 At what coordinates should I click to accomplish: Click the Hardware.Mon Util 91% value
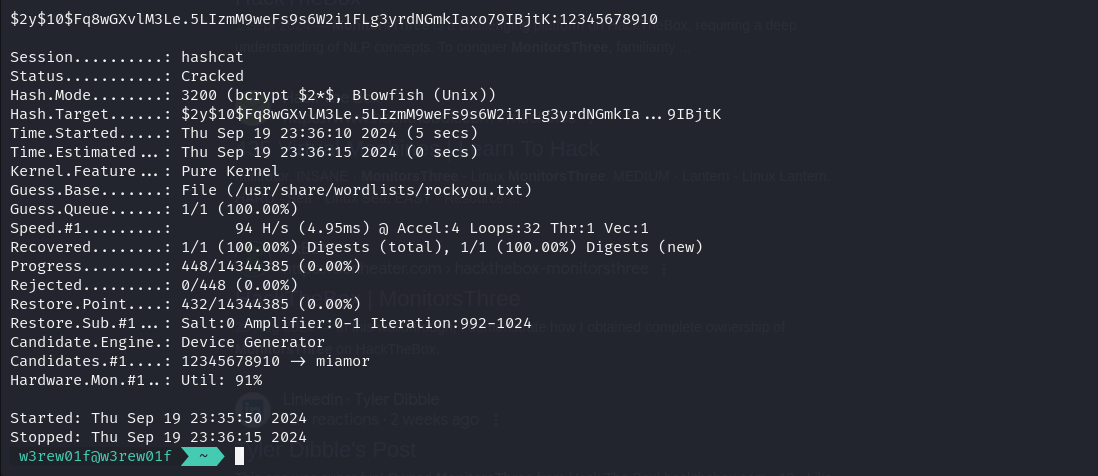pos(221,380)
